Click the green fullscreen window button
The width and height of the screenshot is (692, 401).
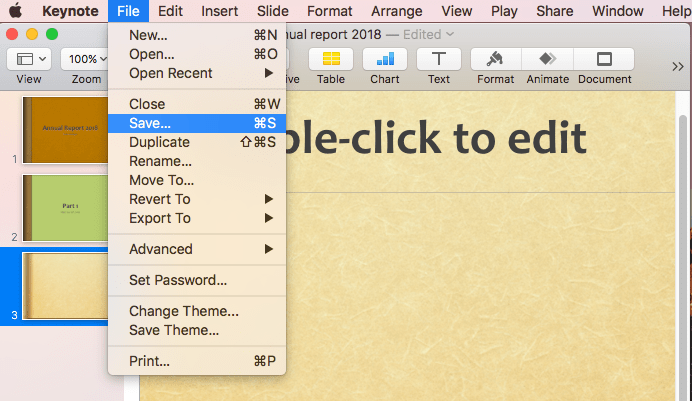(52, 34)
